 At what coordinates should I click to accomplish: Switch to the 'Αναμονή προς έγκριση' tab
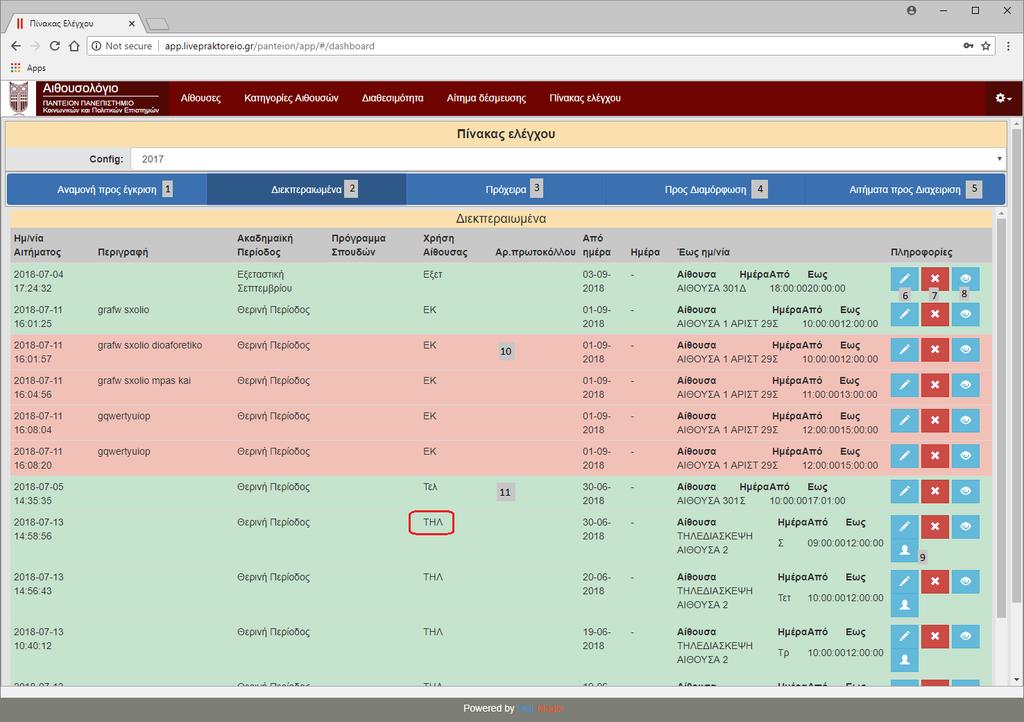[x=107, y=189]
